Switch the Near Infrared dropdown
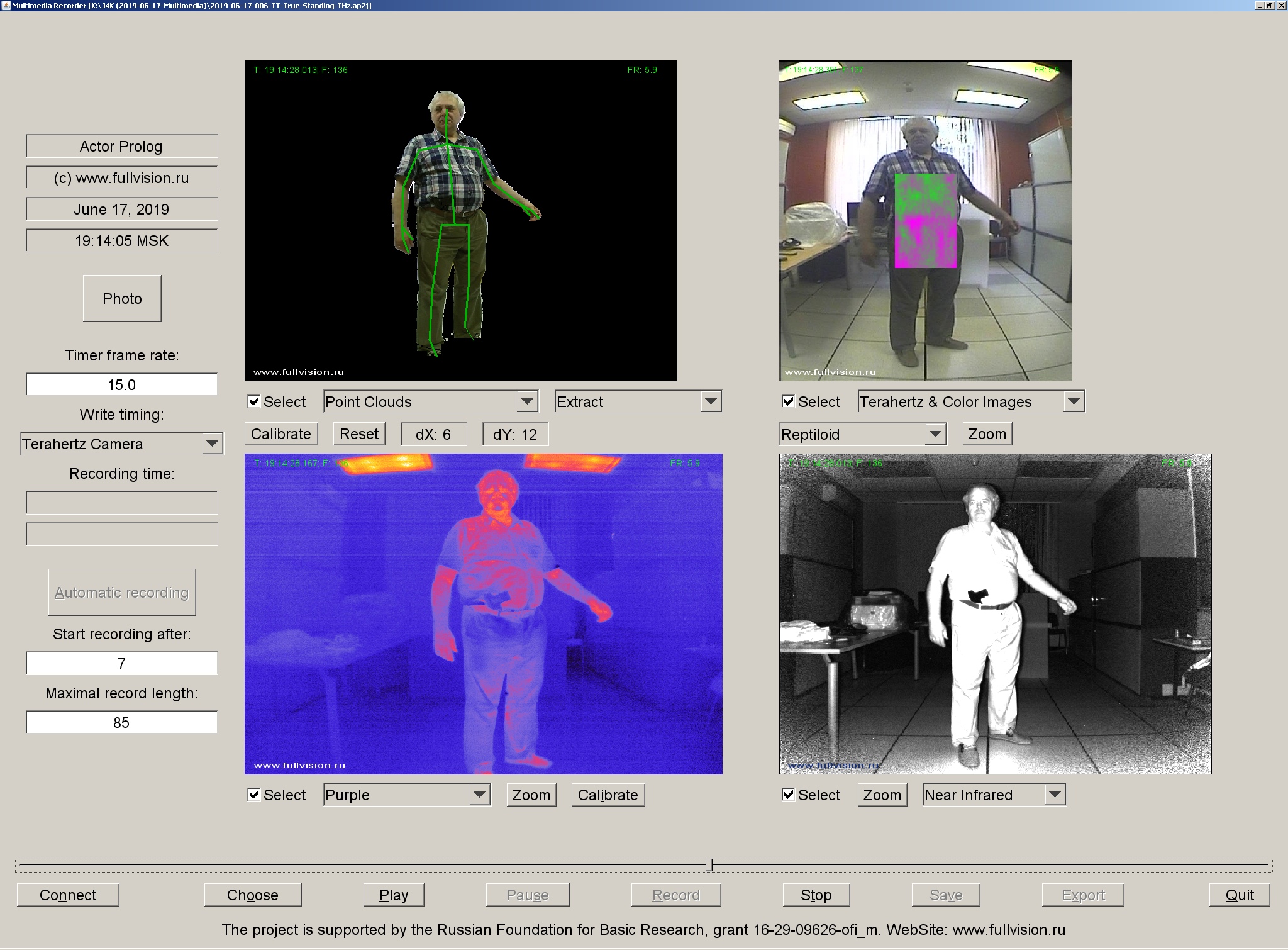 click(x=992, y=795)
